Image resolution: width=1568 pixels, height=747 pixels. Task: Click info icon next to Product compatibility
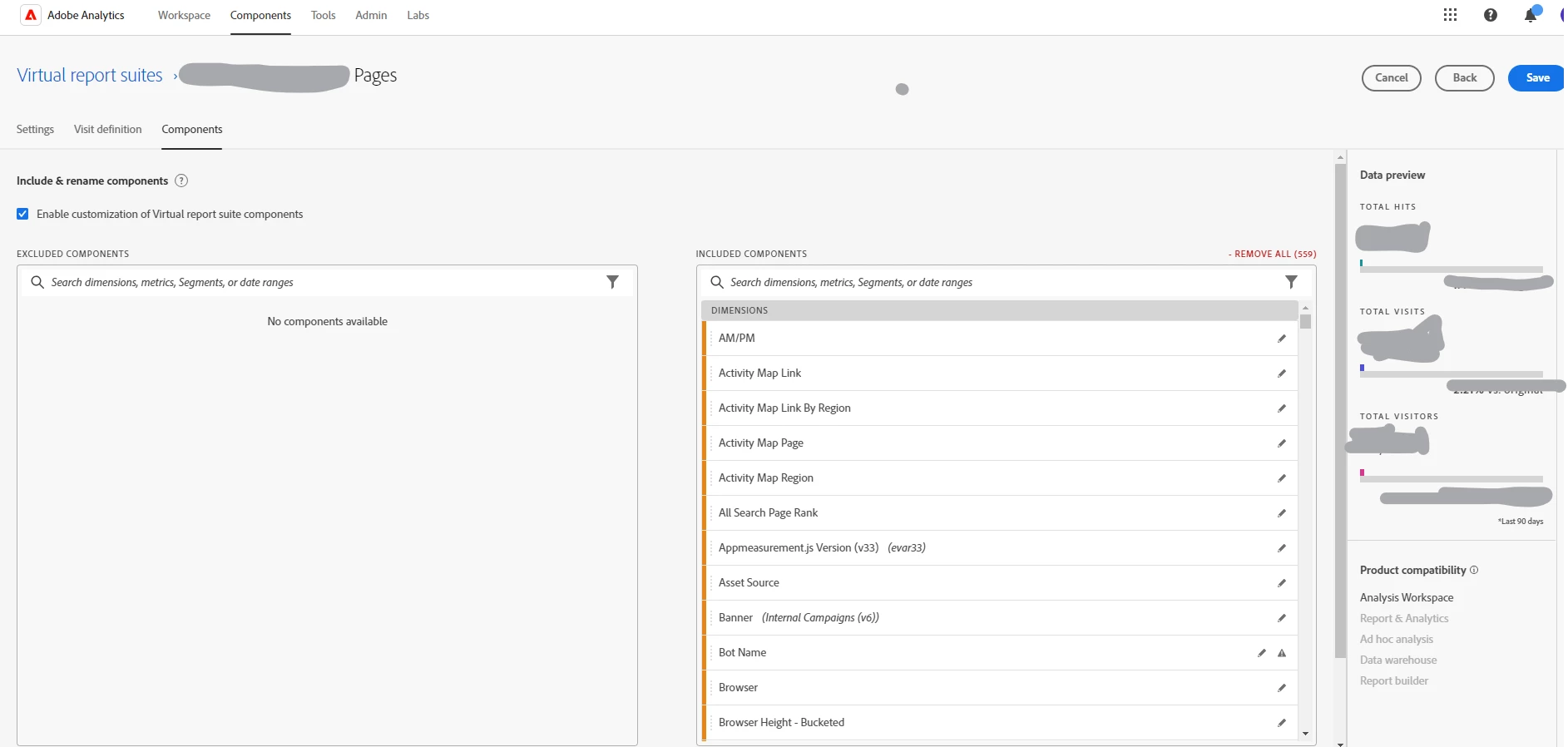click(1474, 570)
